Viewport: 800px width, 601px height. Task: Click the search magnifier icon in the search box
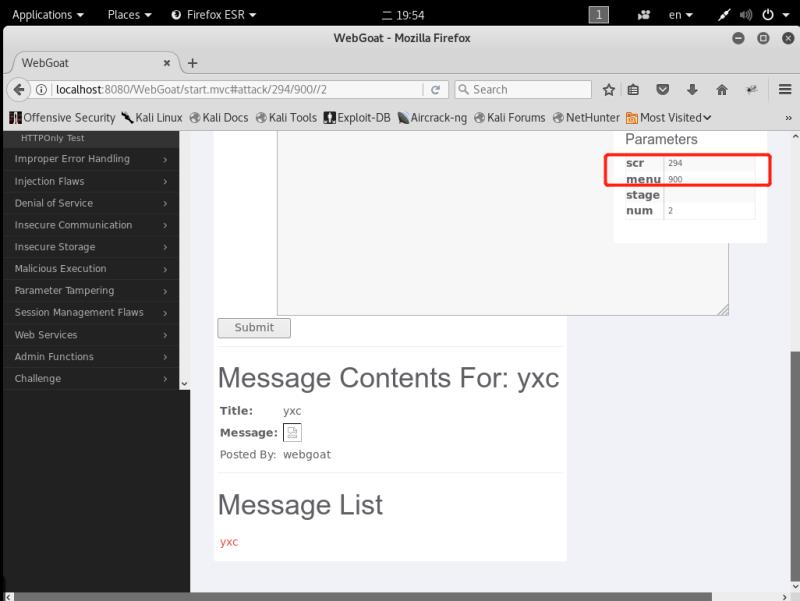[x=463, y=90]
